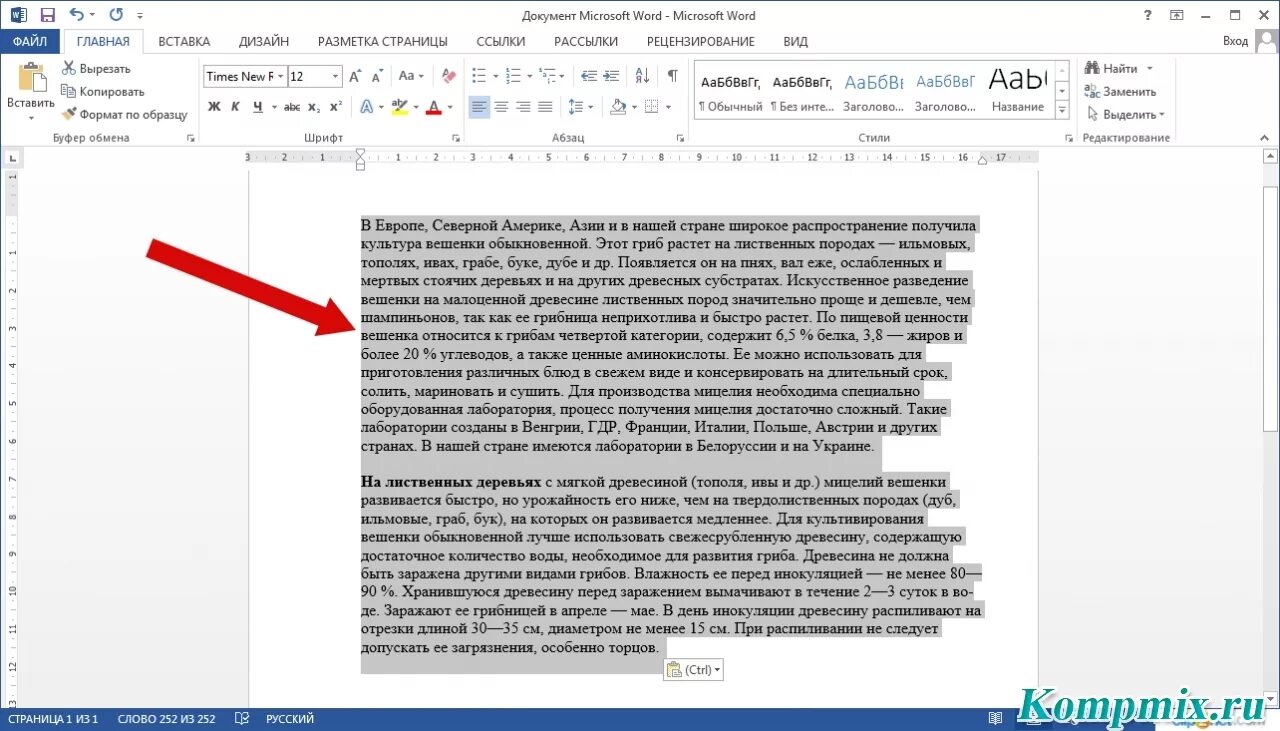Open the font size 12 dropdown

click(x=336, y=76)
